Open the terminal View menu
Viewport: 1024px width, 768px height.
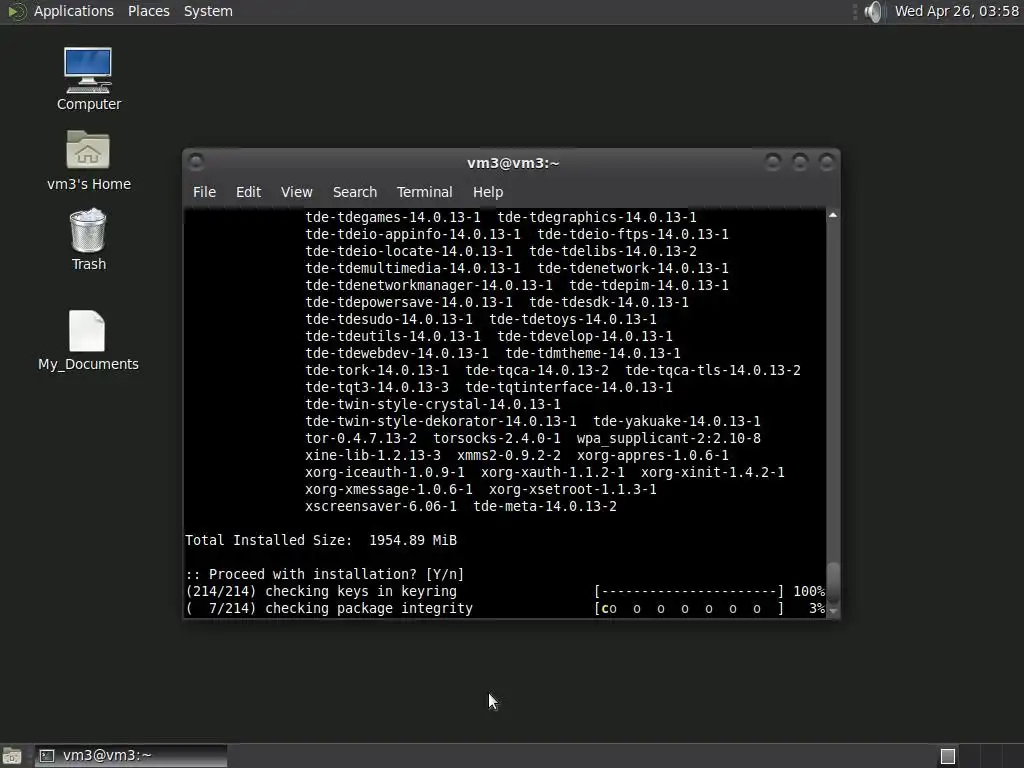296,192
